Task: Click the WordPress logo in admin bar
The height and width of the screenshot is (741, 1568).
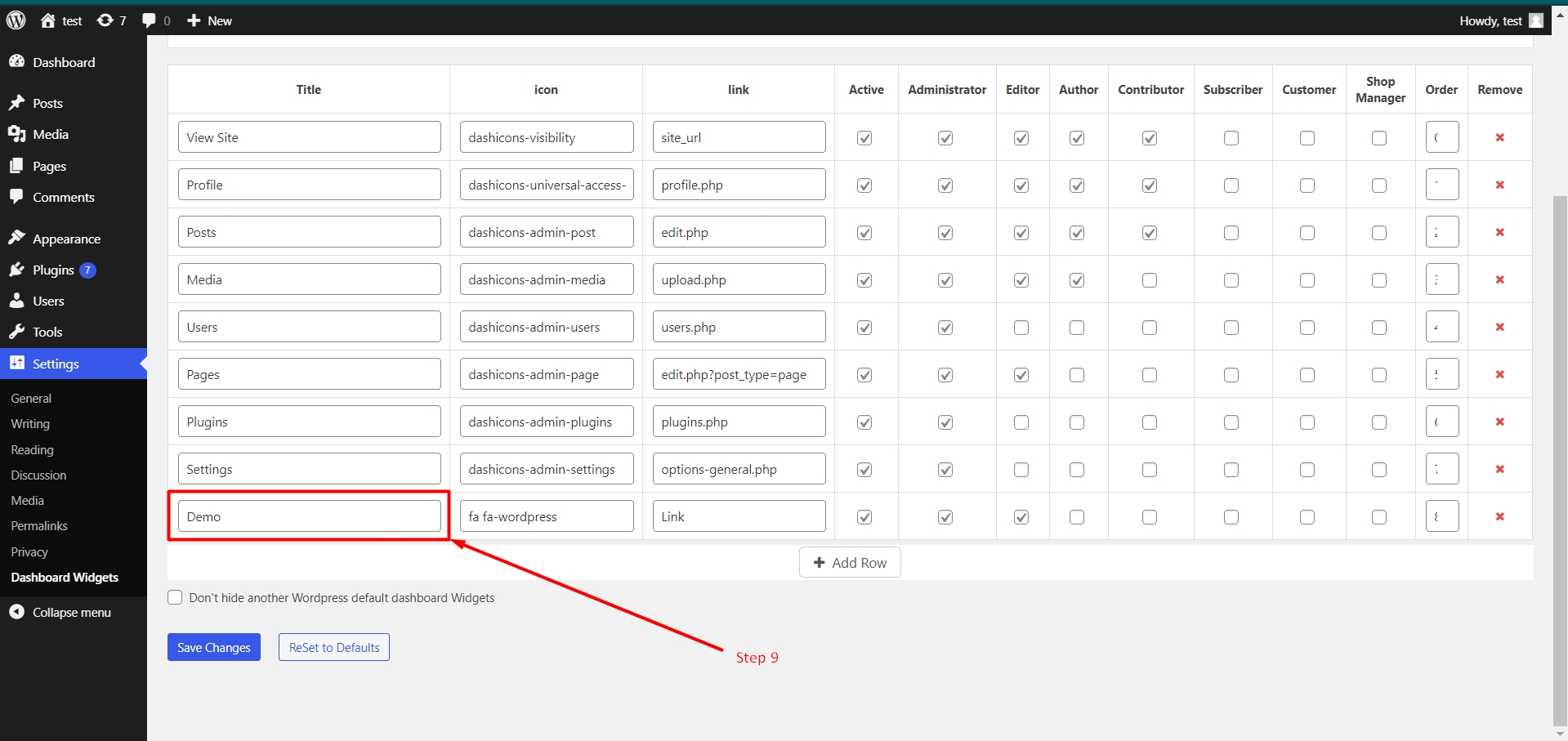Action: (16, 20)
